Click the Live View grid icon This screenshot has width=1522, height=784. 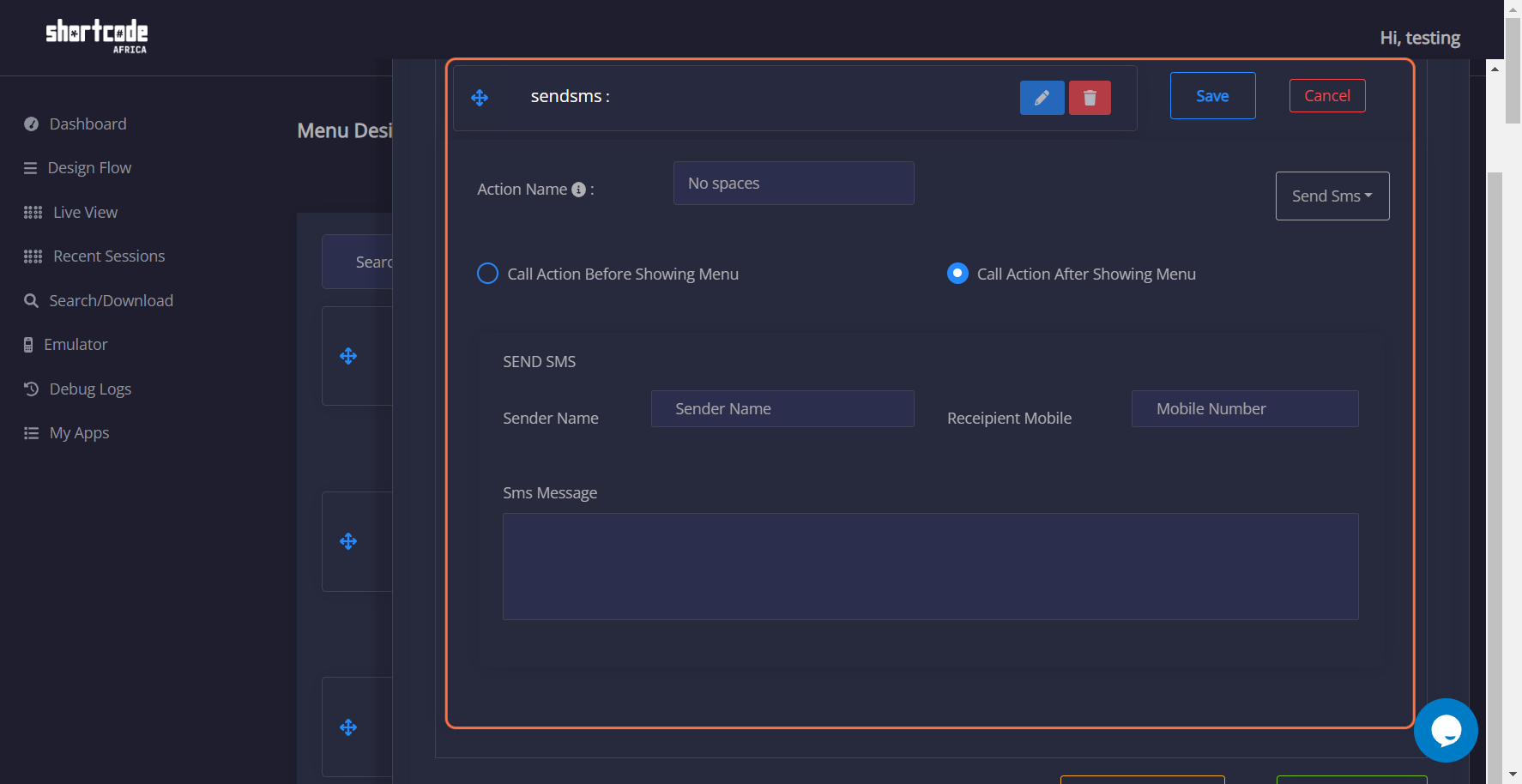(33, 213)
